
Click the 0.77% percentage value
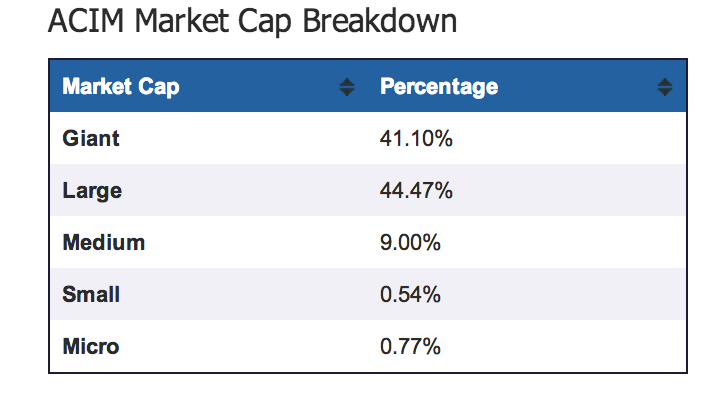(x=411, y=346)
